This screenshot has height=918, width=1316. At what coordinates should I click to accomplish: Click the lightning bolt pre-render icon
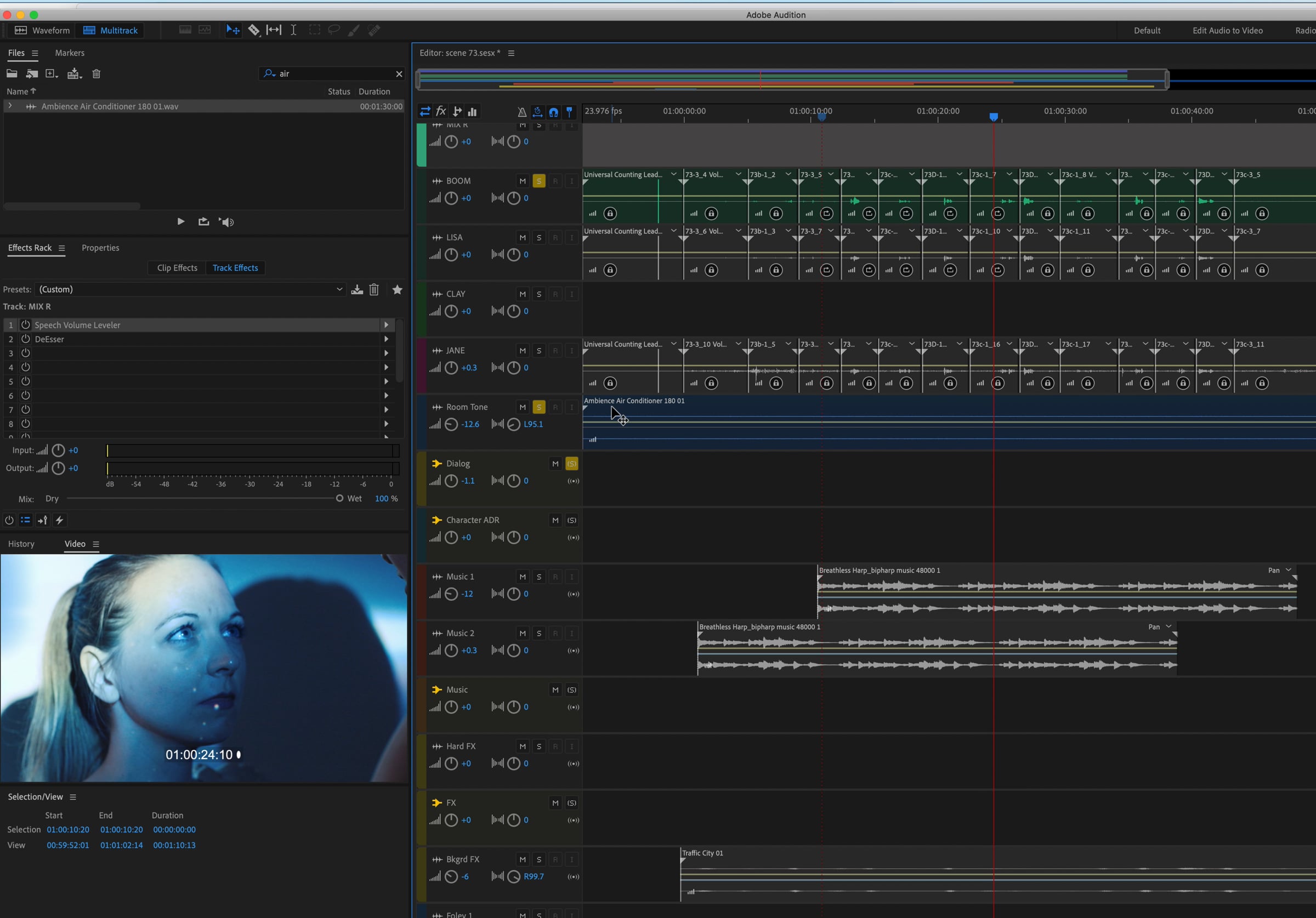[59, 520]
